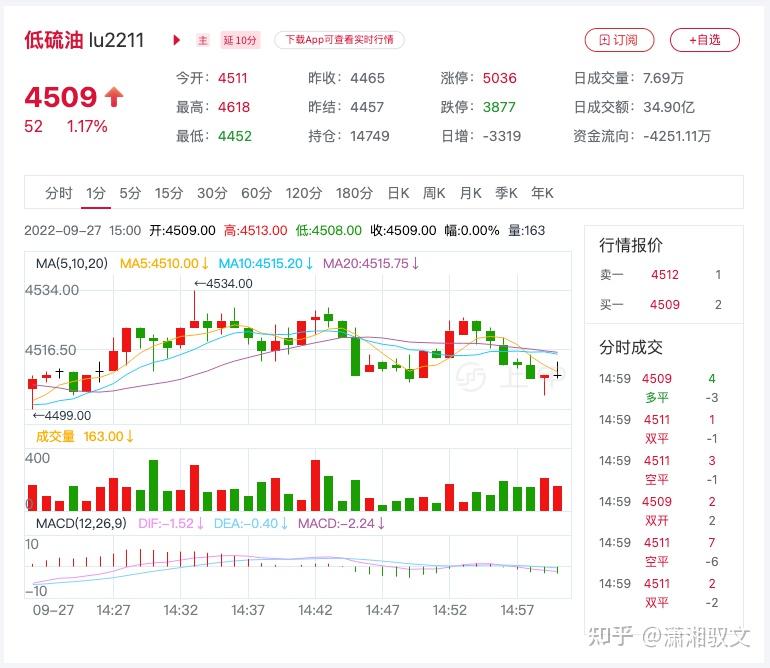Click the 订阅 subscribe button
Viewport: 770px width, 668px height.
(x=619, y=40)
